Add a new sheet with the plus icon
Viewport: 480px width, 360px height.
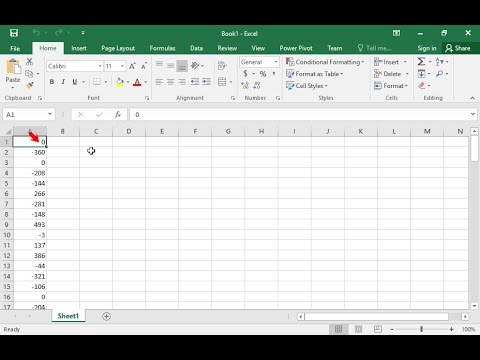click(x=106, y=316)
